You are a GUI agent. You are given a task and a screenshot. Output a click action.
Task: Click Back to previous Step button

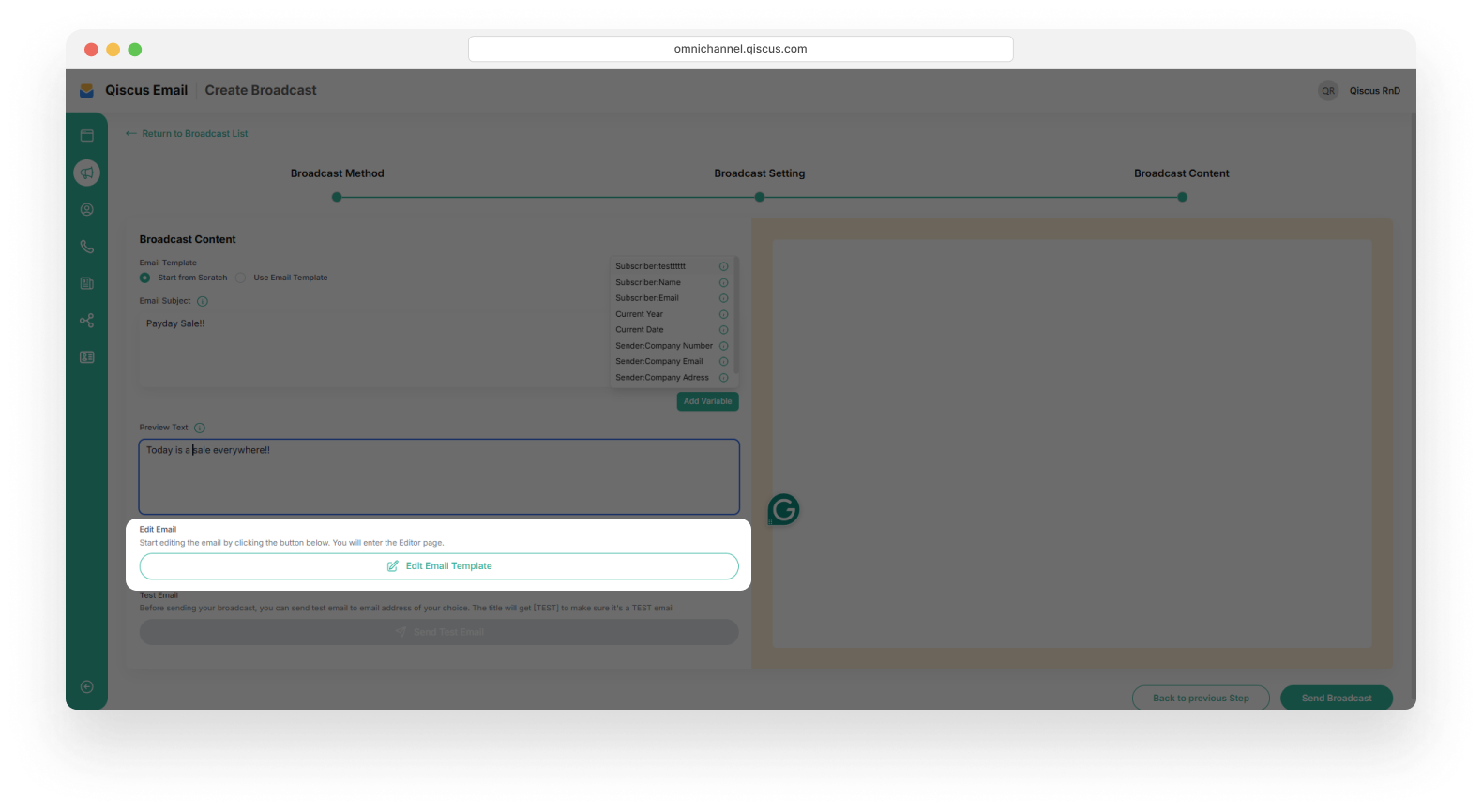pos(1201,699)
